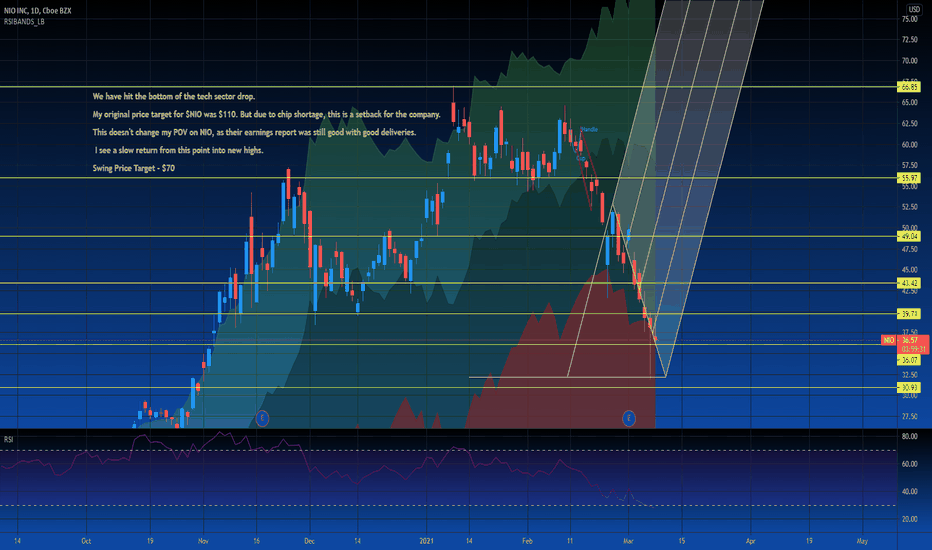Click the 'Handle' pattern label

[x=589, y=129]
